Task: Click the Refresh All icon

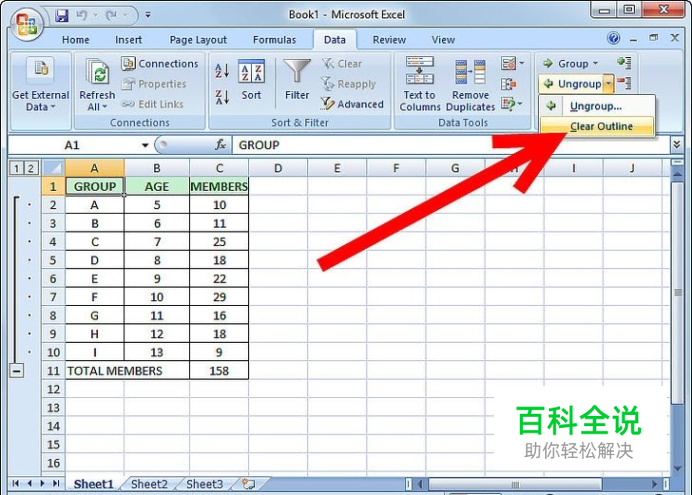Action: click(x=98, y=71)
